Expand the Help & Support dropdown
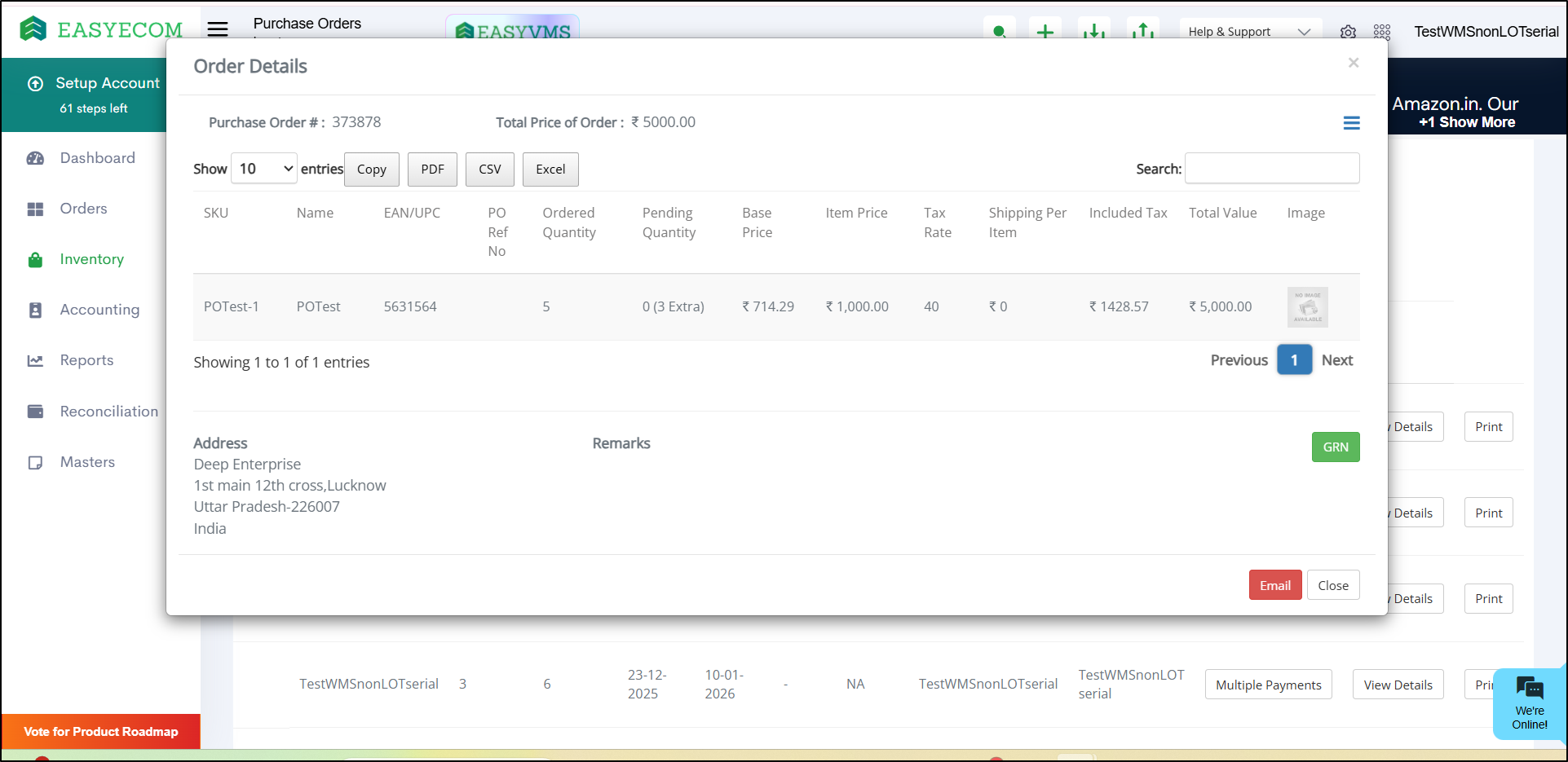The image size is (1568, 762). click(1248, 32)
